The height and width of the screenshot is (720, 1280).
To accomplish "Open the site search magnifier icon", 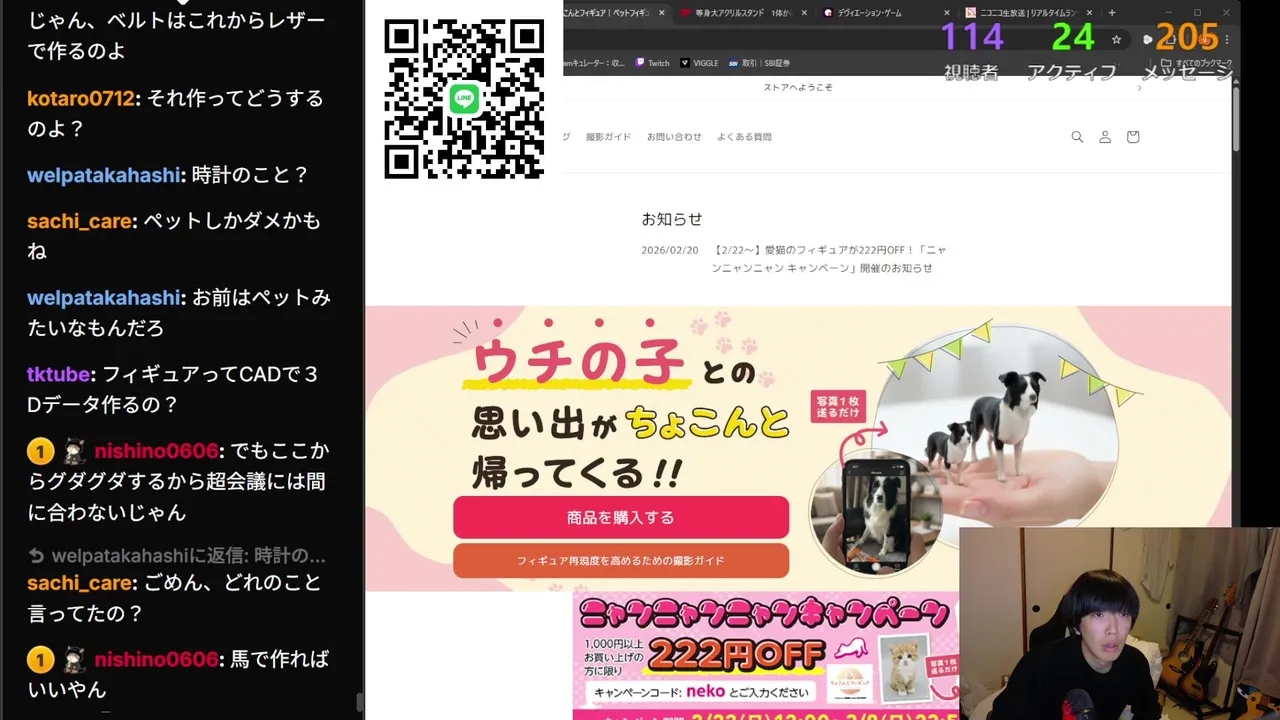I will 1077,137.
